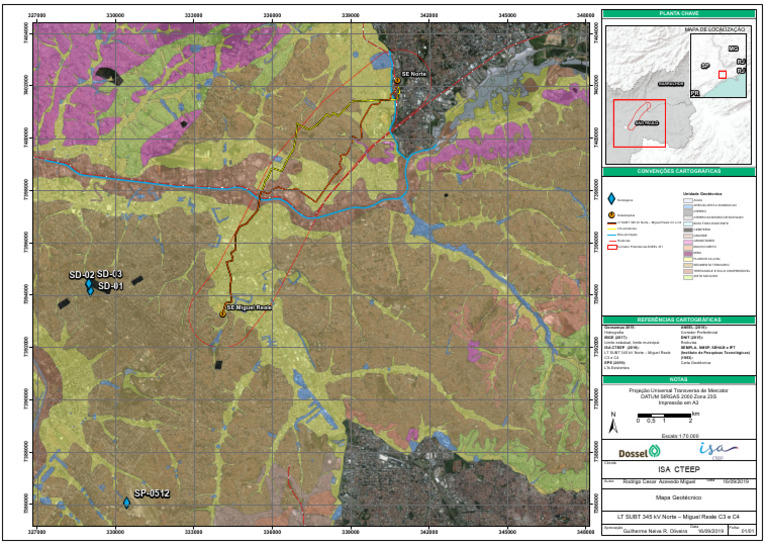Click the blue river line symbol in the legend
The height and width of the screenshot is (544, 768).
611,235
